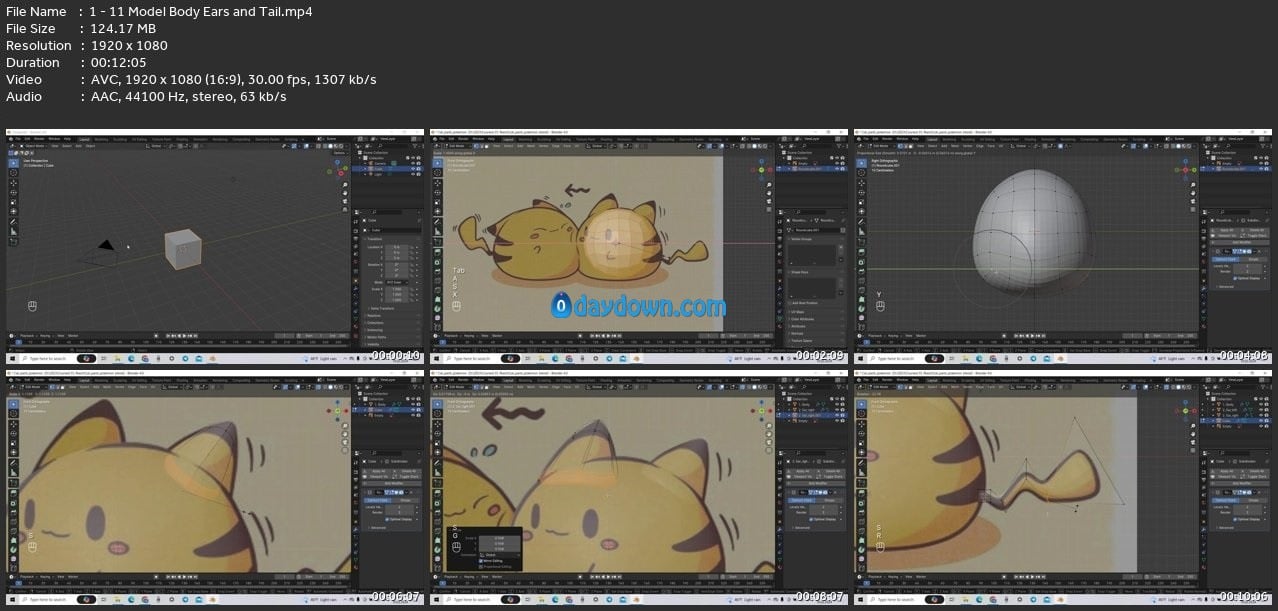Click Toggle Stack in the 00:04:08 frame

click(x=1254, y=237)
